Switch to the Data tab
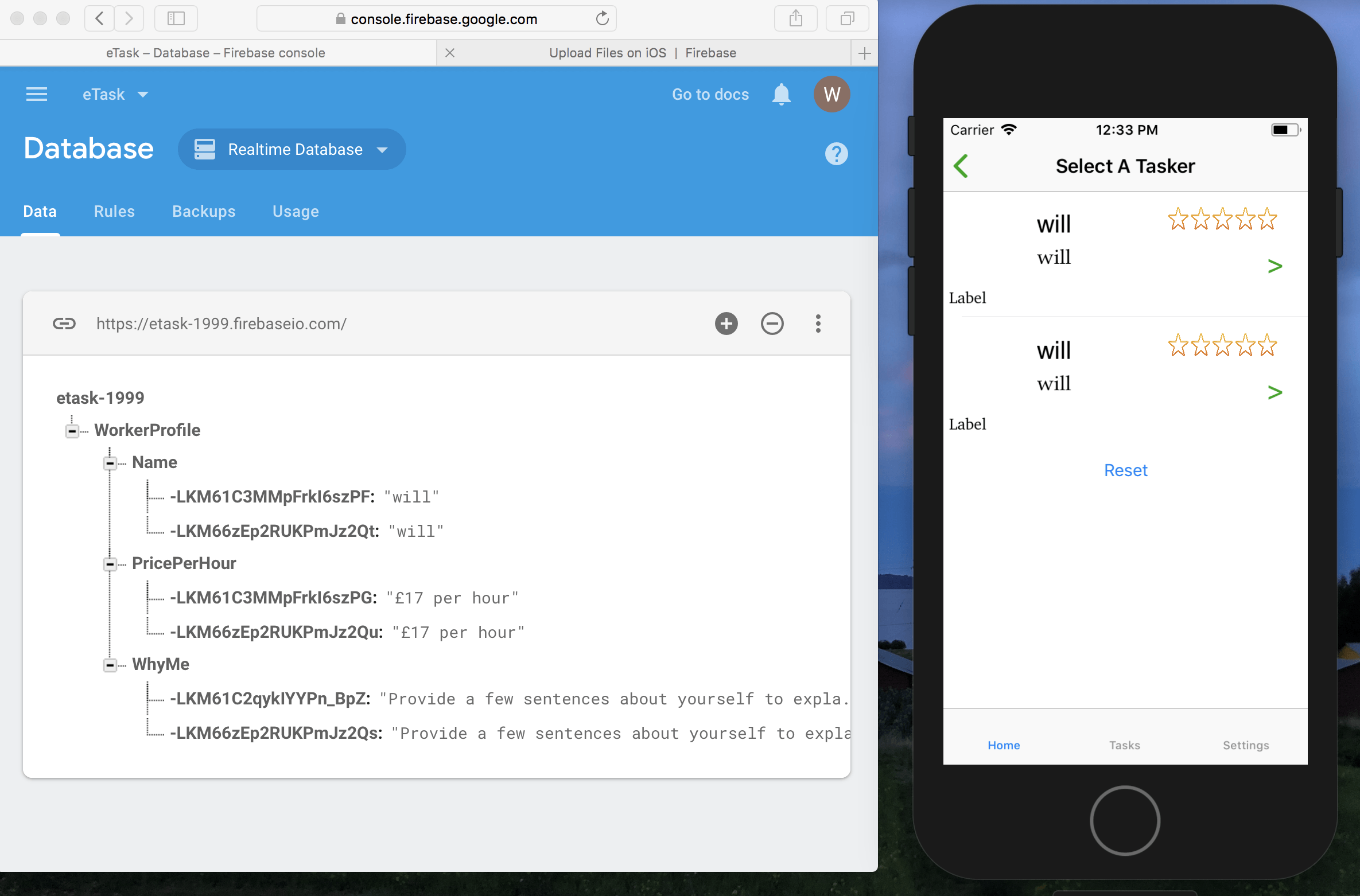This screenshot has width=1360, height=896. point(40,212)
